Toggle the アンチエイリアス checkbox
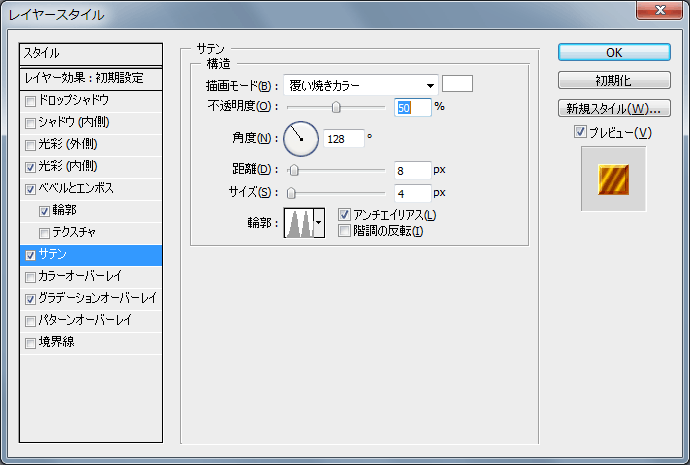Image resolution: width=690 pixels, height=465 pixels. click(344, 215)
